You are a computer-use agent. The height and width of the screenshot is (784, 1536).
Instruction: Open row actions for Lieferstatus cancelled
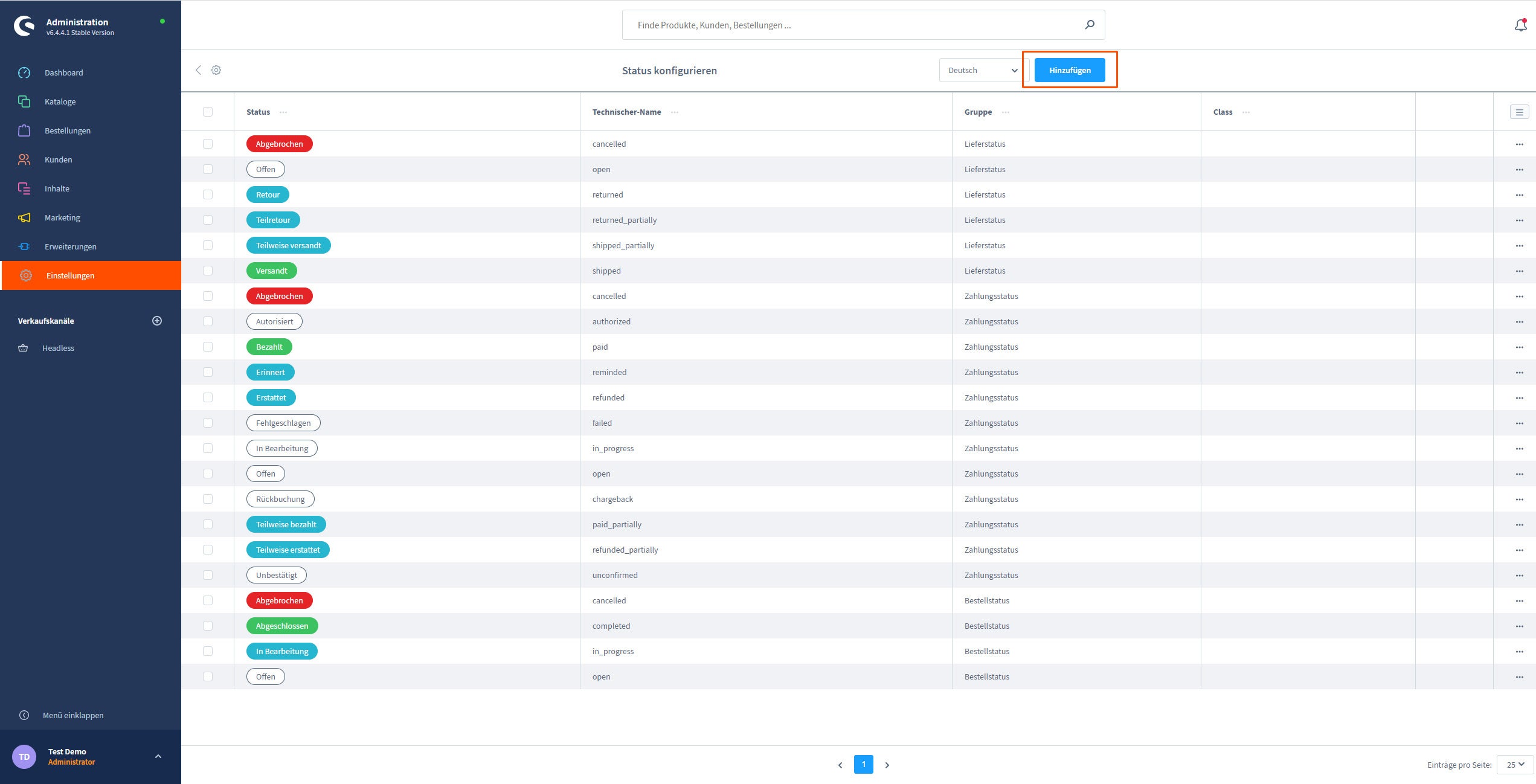click(x=1520, y=144)
